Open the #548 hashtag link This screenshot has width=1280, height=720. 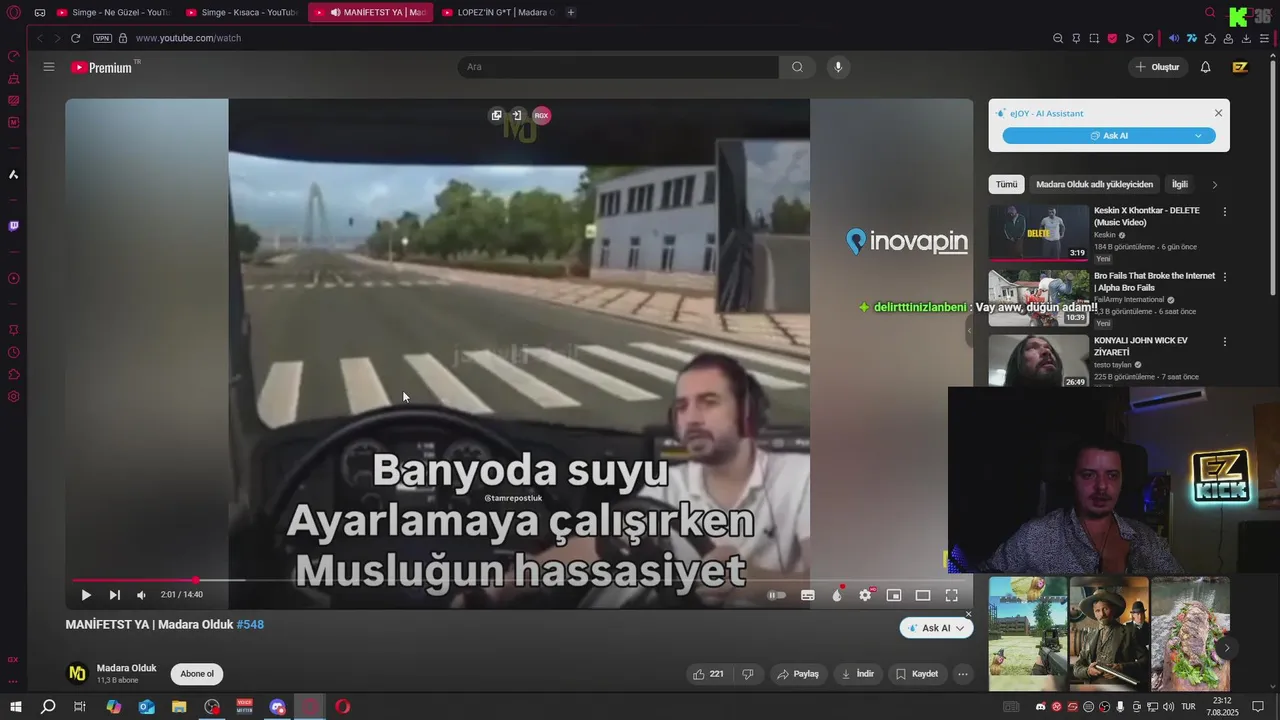tap(250, 624)
